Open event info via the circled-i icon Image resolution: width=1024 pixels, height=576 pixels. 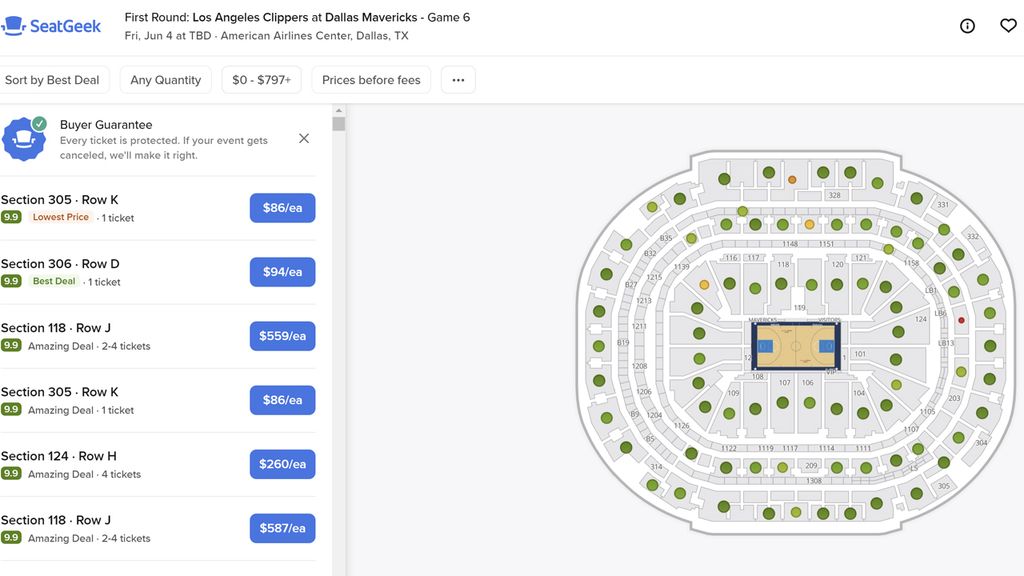[x=966, y=26]
